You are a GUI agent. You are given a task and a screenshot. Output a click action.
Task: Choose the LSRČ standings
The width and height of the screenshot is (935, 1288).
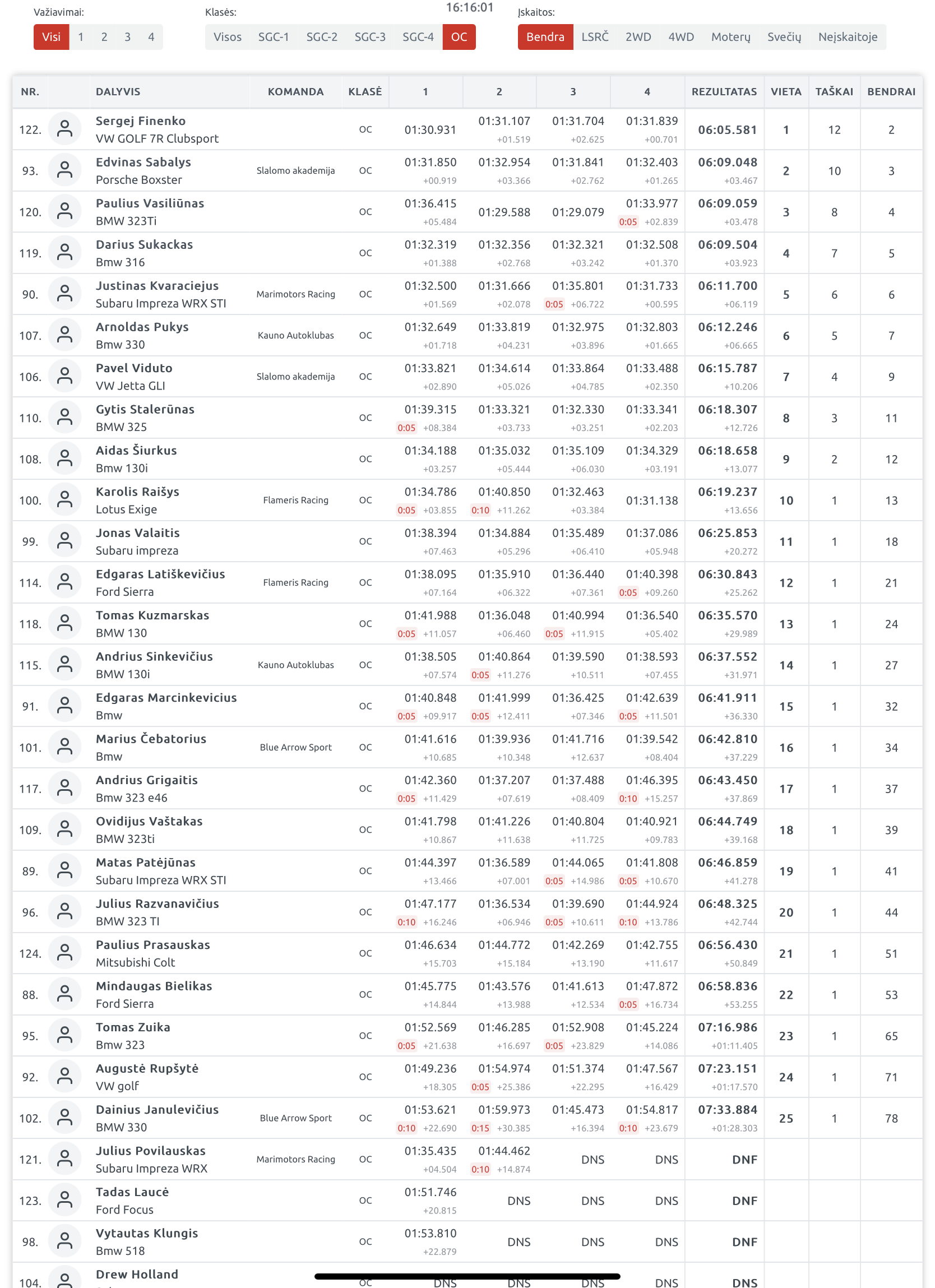point(595,37)
